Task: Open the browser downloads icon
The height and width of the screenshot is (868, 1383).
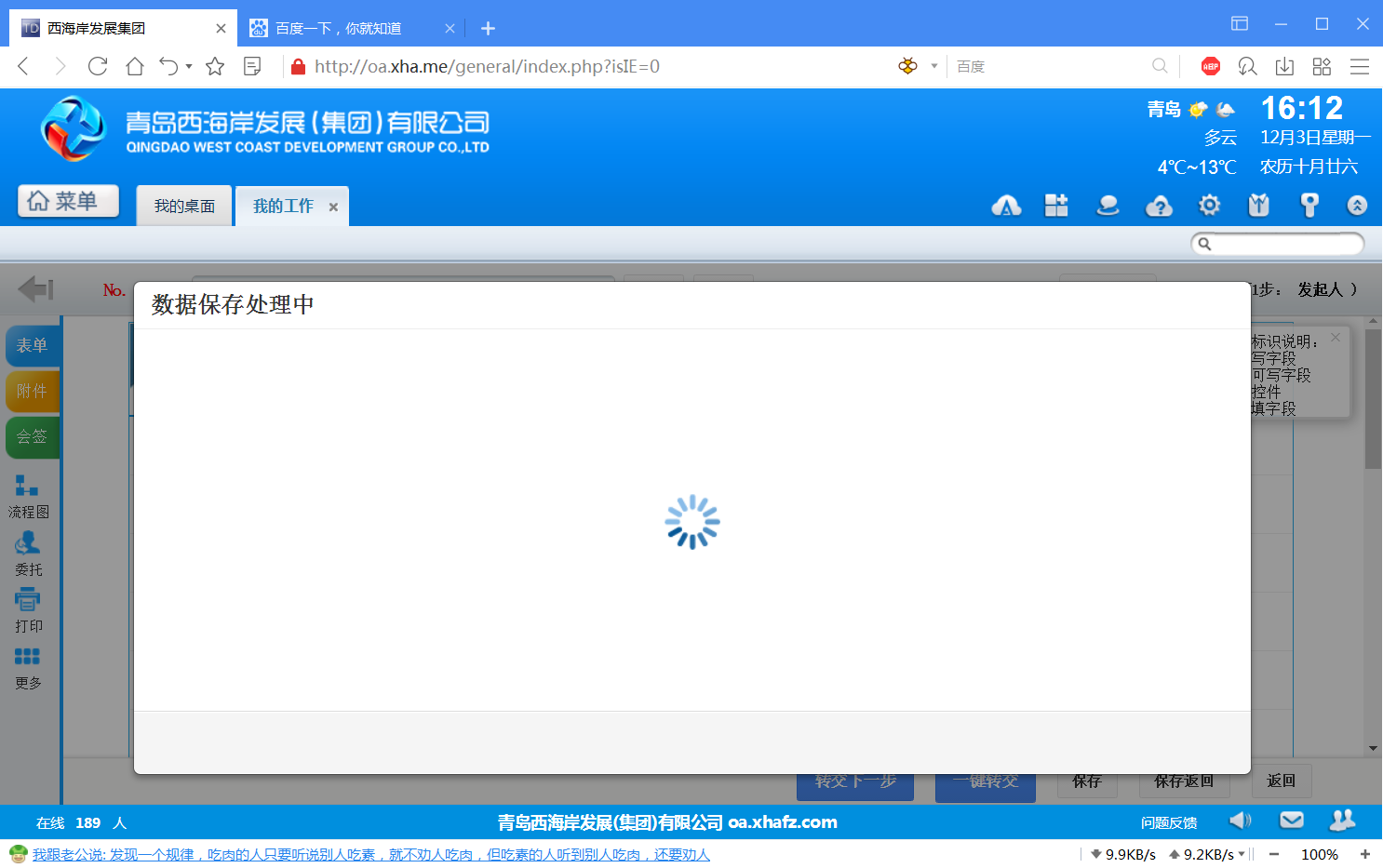Action: point(1284,66)
